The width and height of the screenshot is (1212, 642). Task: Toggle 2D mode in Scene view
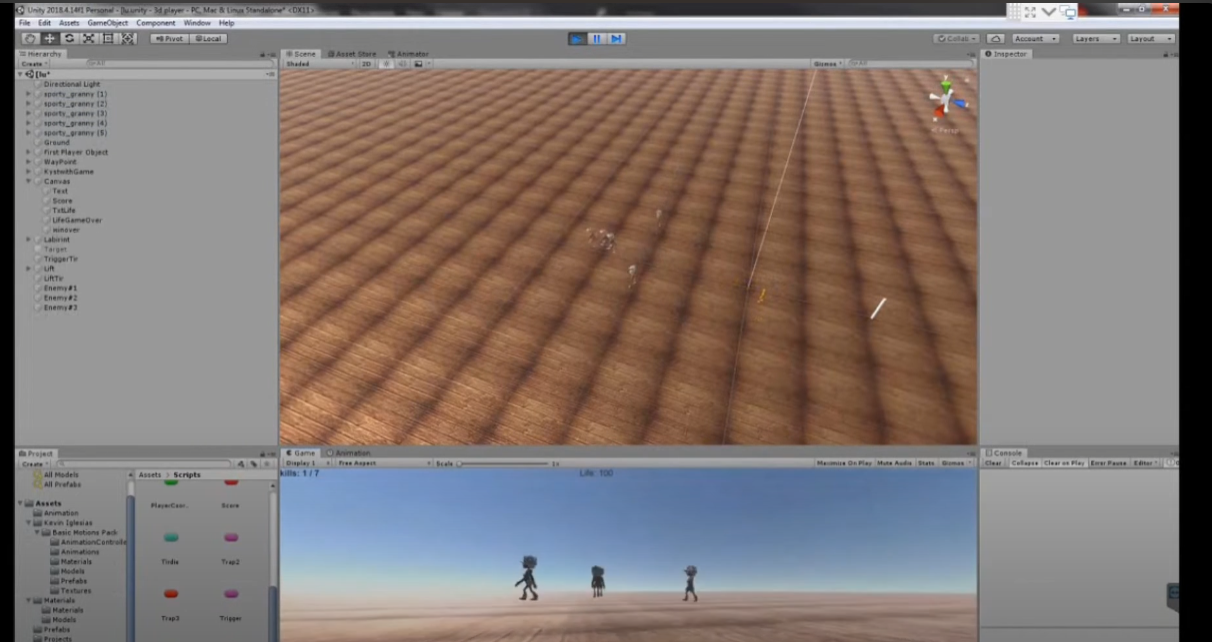(x=367, y=64)
